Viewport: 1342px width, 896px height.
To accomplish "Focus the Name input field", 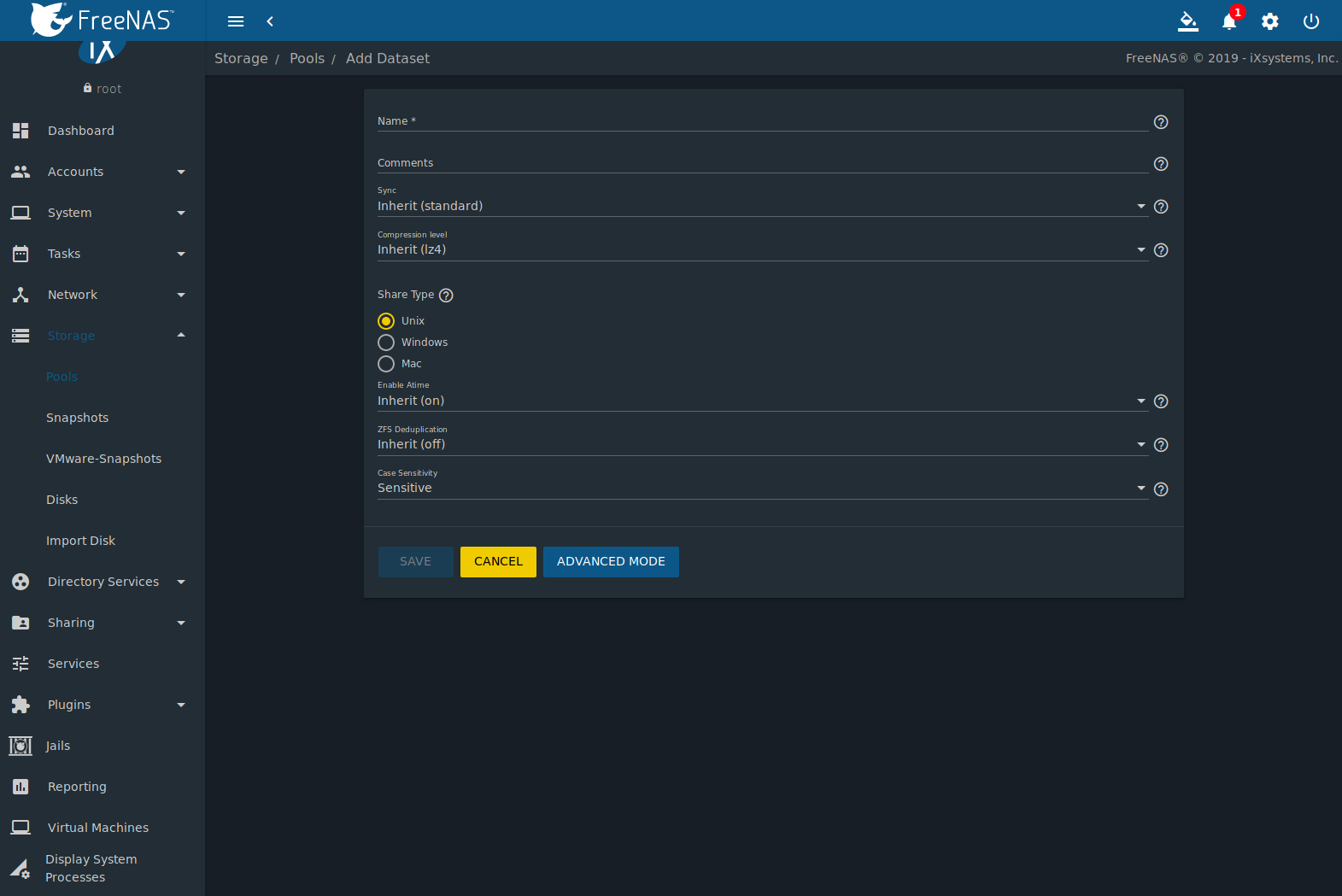I will pyautogui.click(x=762, y=121).
